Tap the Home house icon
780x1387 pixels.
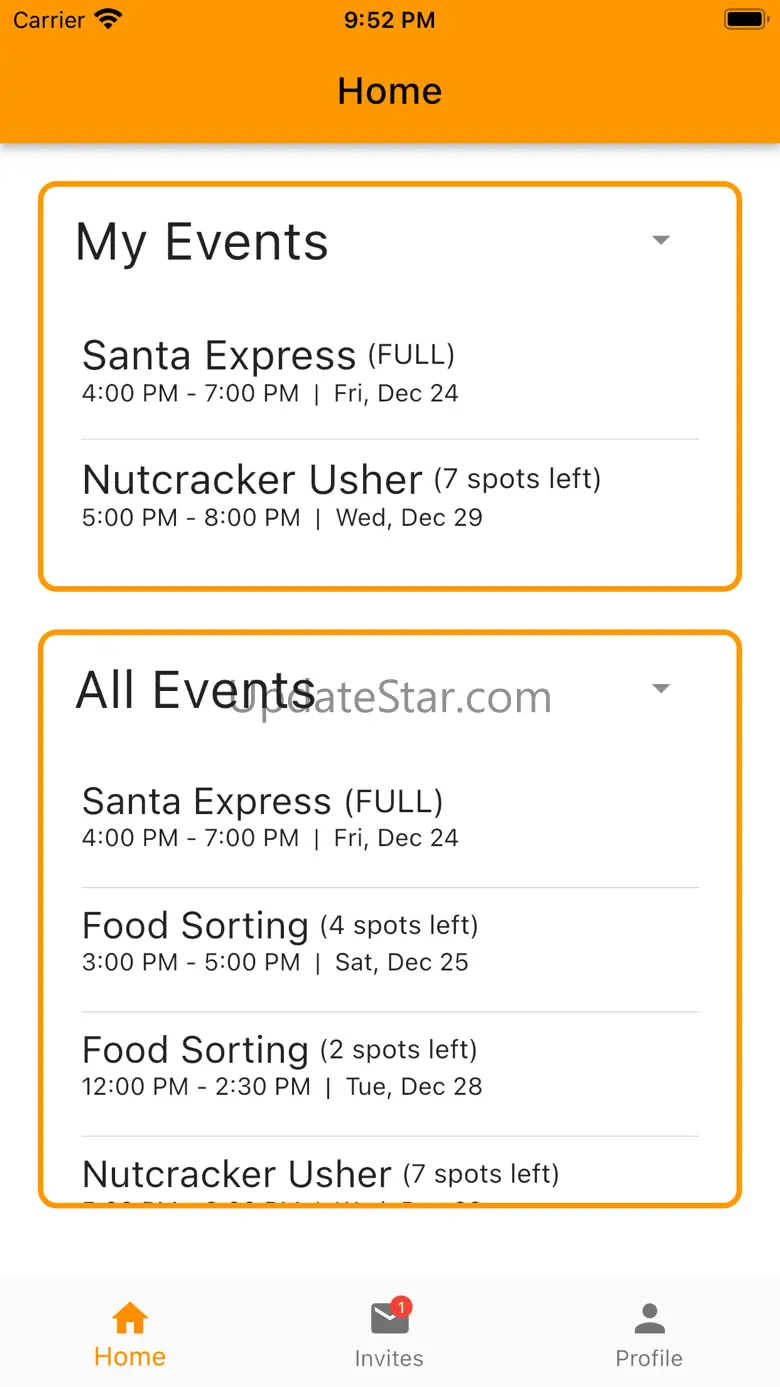click(x=130, y=1318)
